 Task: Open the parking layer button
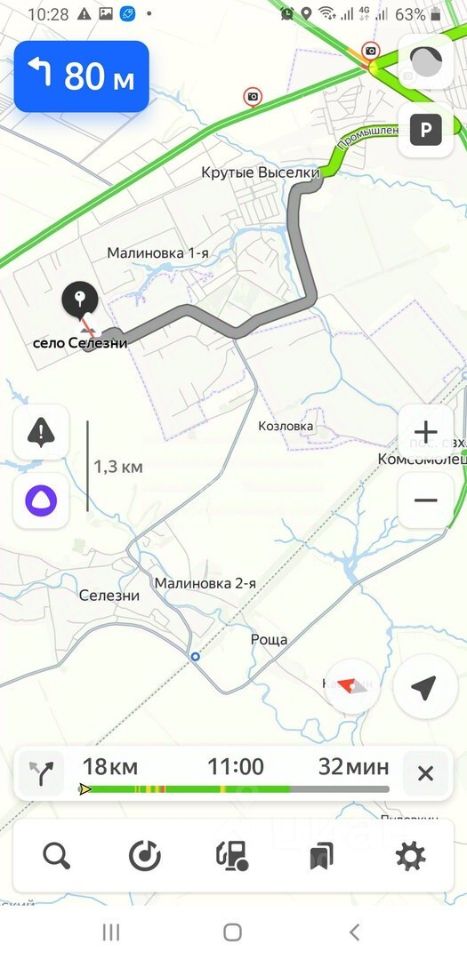tap(426, 130)
